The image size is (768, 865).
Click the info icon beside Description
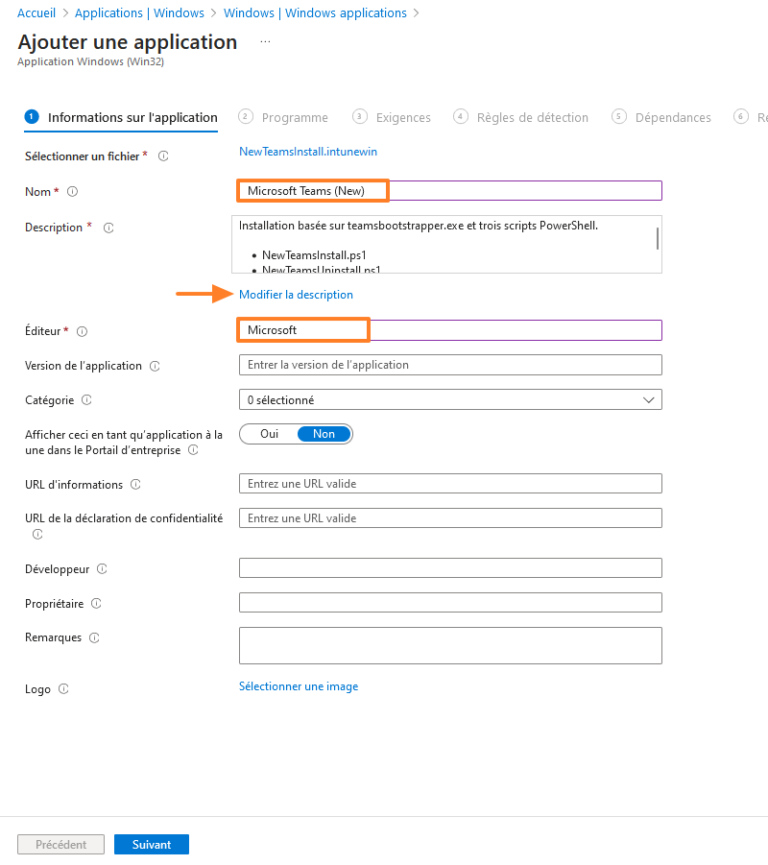tap(108, 227)
